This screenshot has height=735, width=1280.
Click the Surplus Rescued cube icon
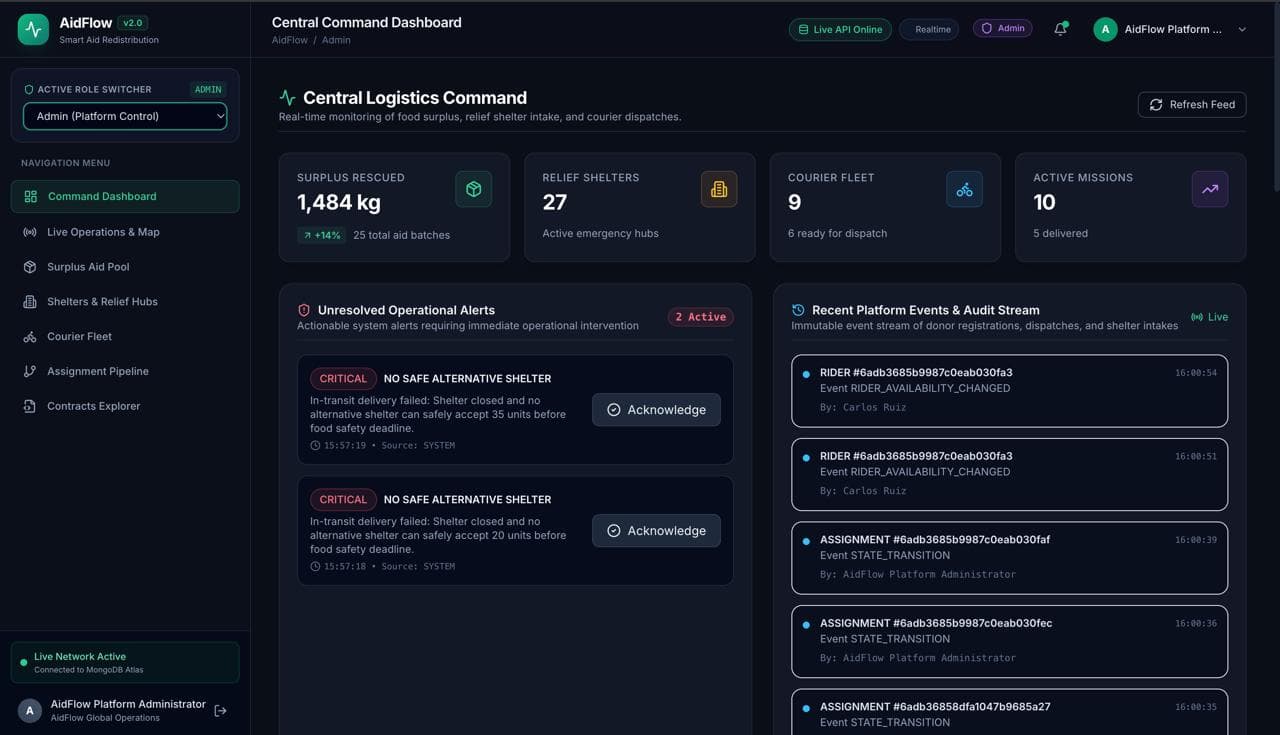click(x=473, y=189)
